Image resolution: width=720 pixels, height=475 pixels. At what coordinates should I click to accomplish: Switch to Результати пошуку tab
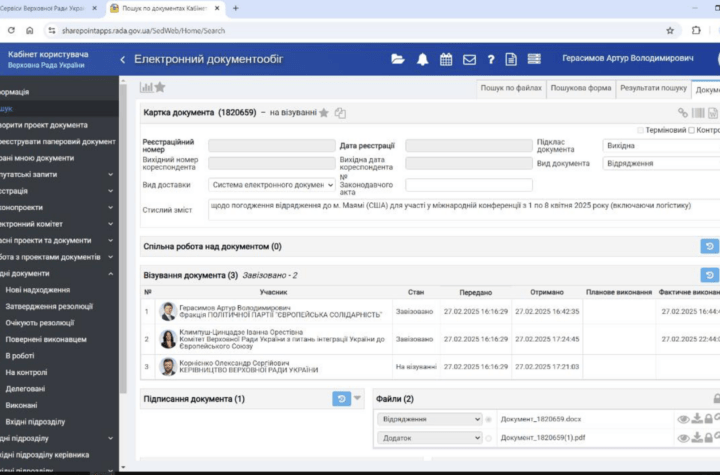[653, 88]
